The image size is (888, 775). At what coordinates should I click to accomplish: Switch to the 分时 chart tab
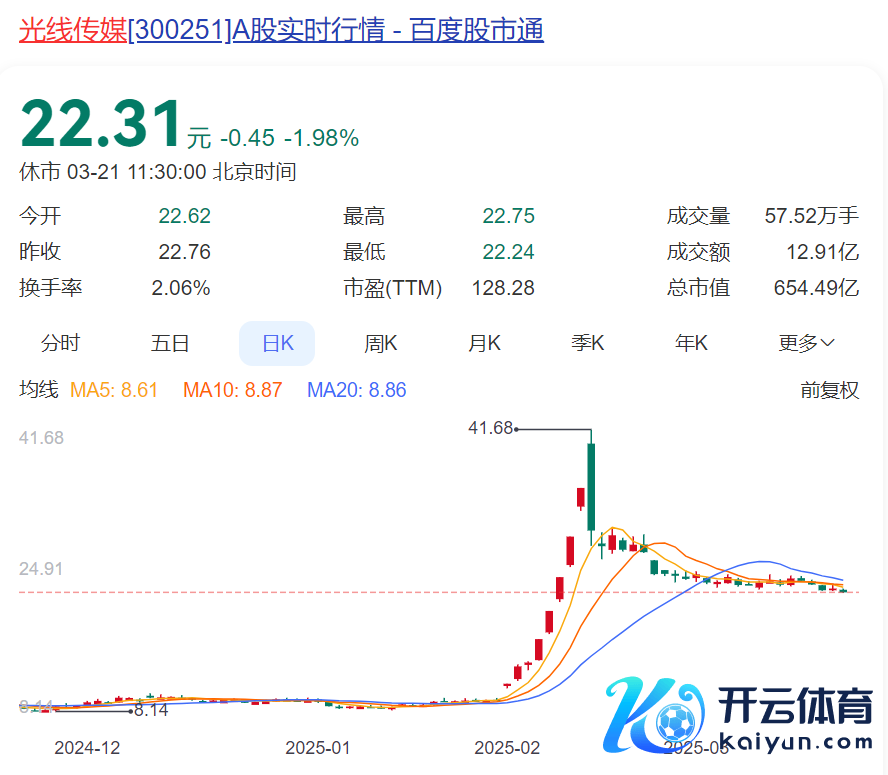point(60,344)
